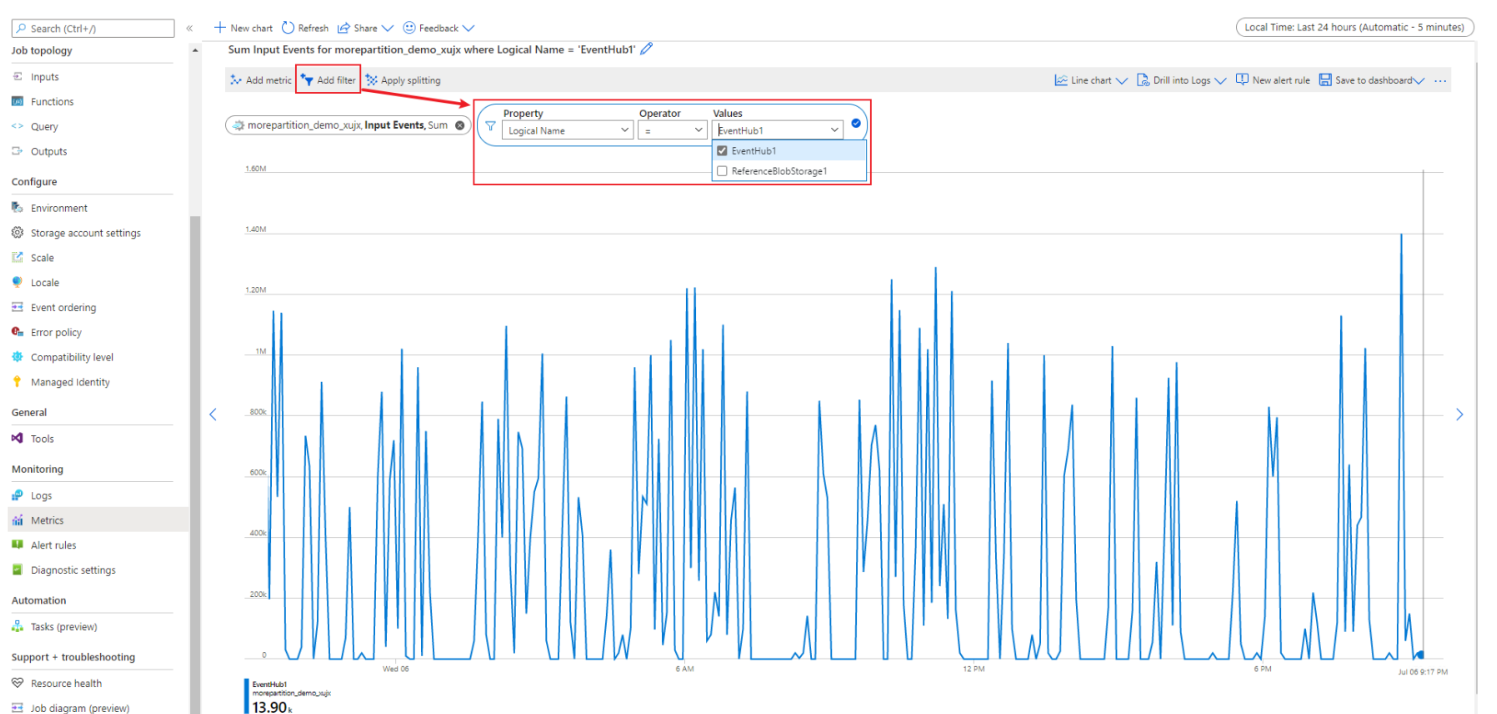The width and height of the screenshot is (1497, 714).
Task: Open the Line chart type dropdown
Action: pos(1091,81)
